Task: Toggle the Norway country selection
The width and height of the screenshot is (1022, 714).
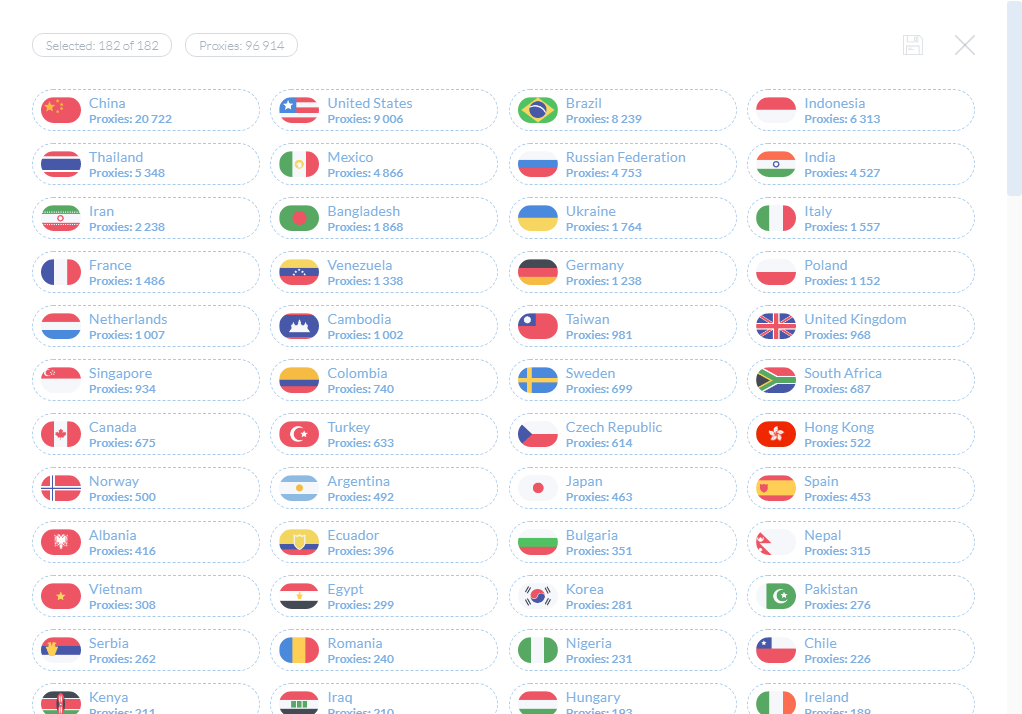Action: pyautogui.click(x=146, y=489)
